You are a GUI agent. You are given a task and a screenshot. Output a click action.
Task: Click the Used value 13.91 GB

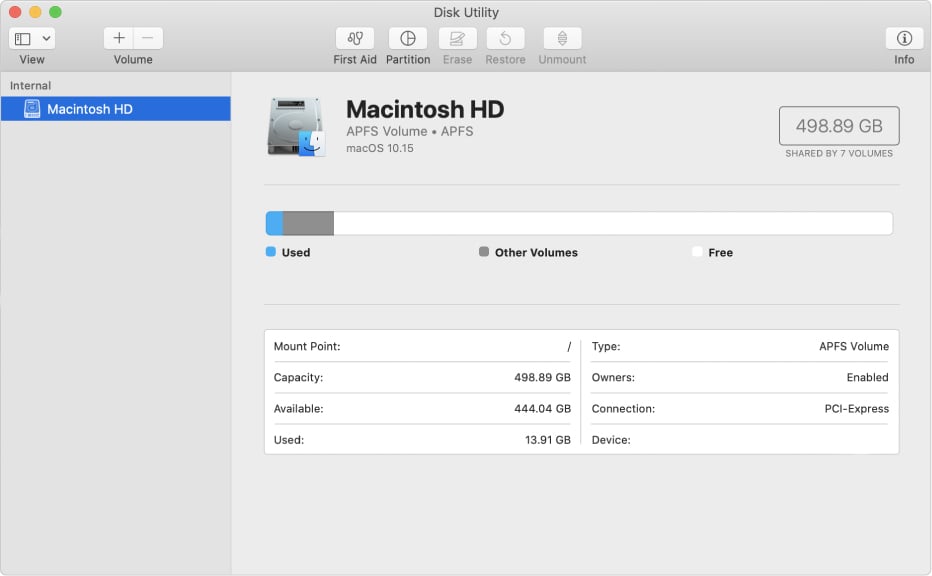point(547,440)
